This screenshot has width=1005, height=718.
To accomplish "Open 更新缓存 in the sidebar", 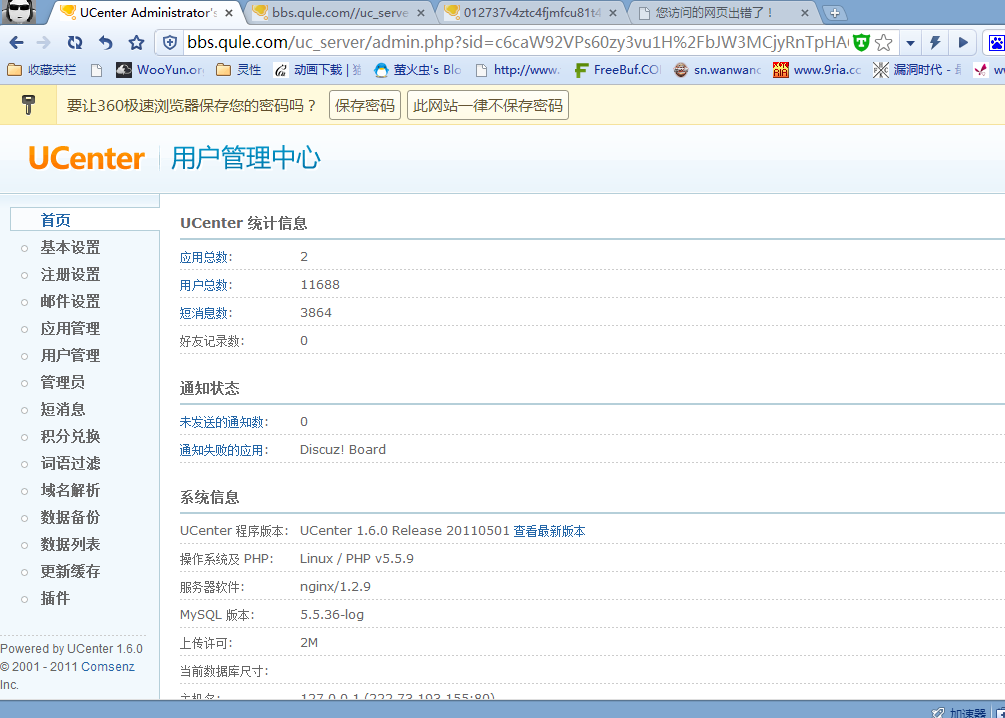I will click(x=71, y=571).
